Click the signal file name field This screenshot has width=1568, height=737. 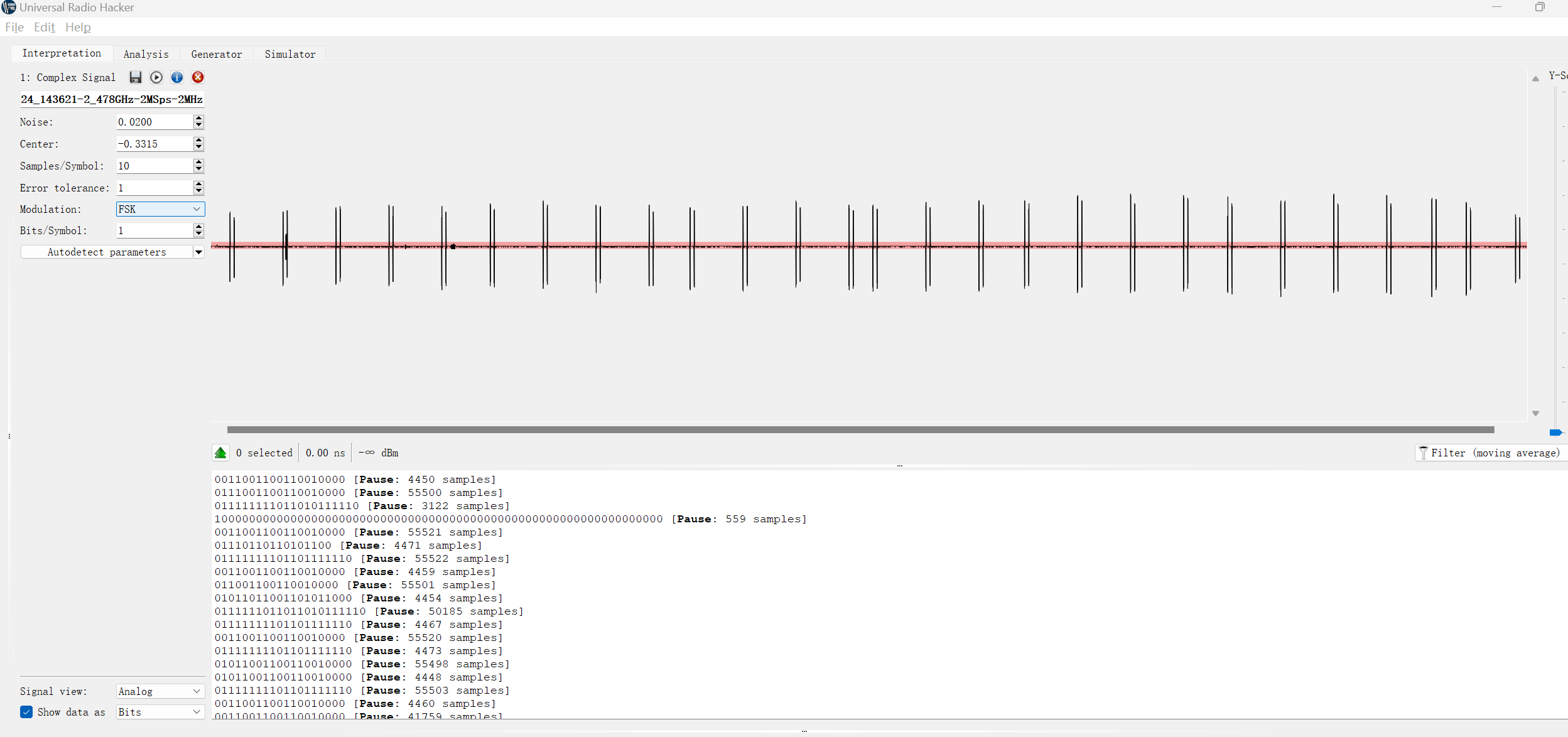(x=112, y=99)
